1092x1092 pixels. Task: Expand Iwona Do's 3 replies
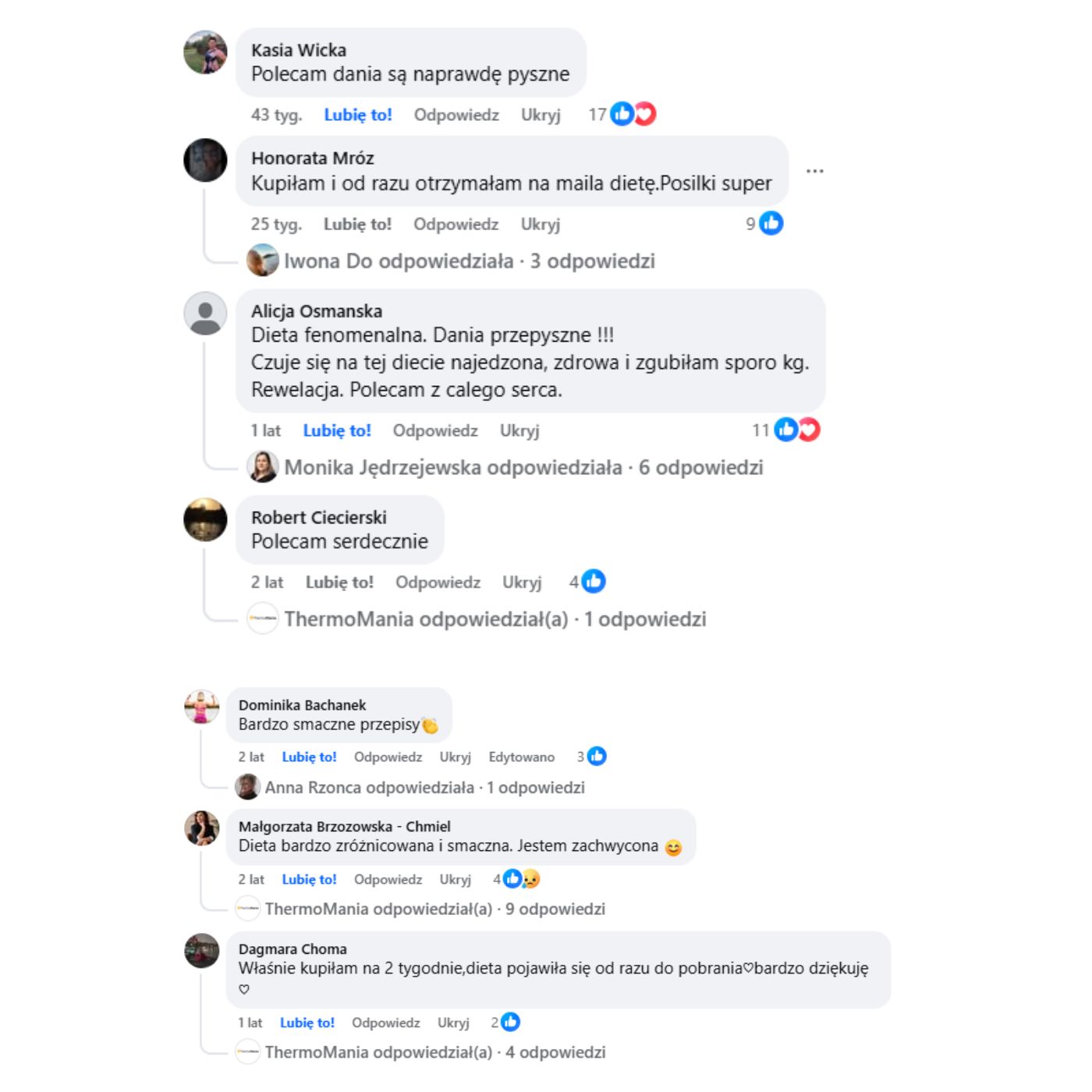tap(470, 261)
